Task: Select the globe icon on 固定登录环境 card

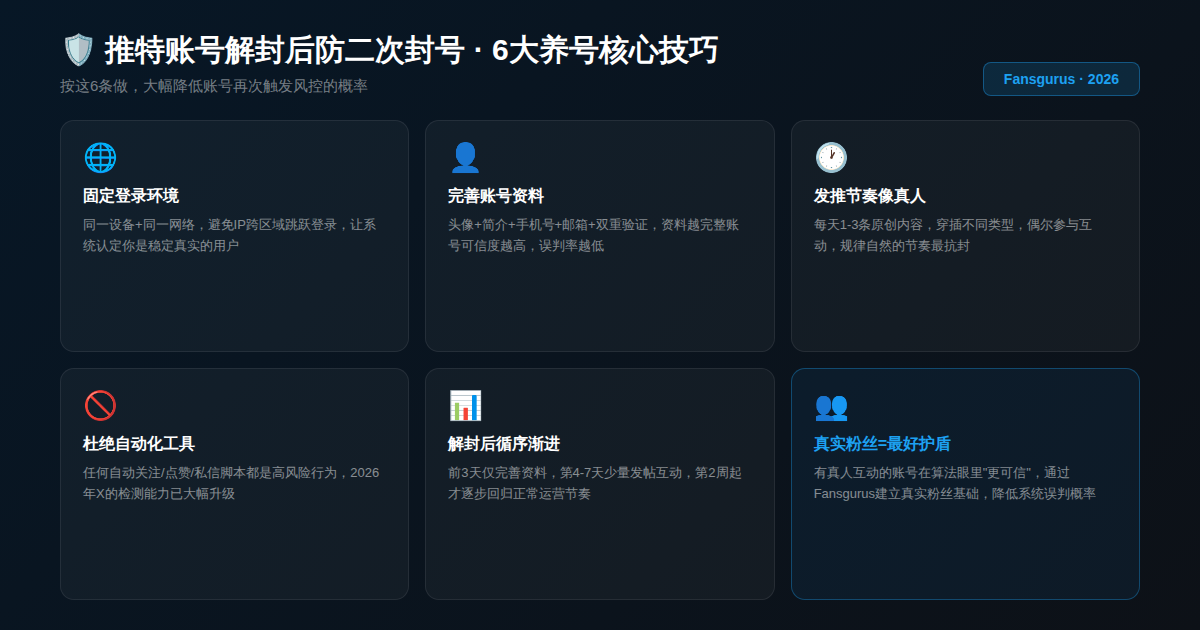Action: (100, 157)
